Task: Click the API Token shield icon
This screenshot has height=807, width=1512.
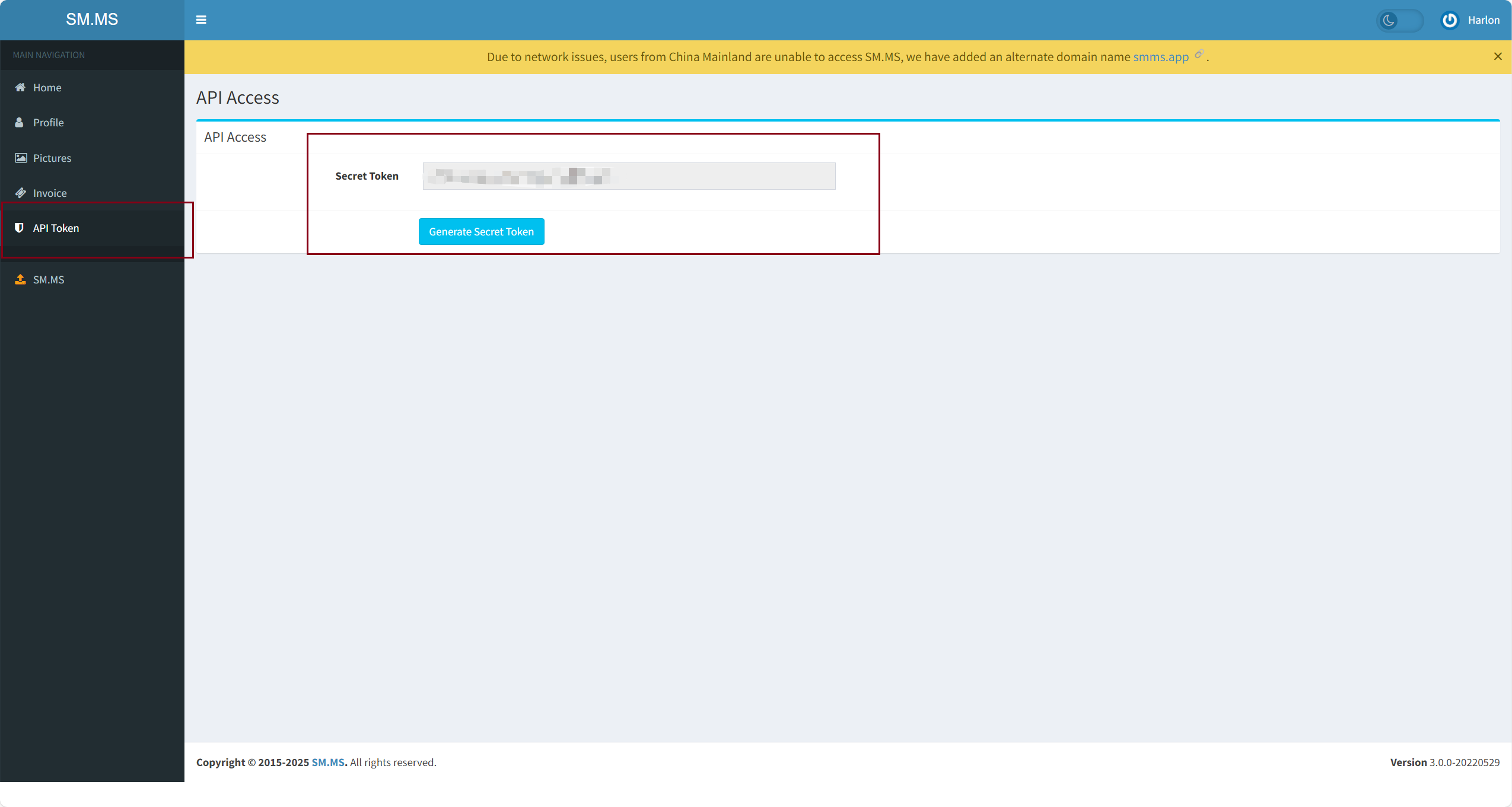Action: [19, 228]
